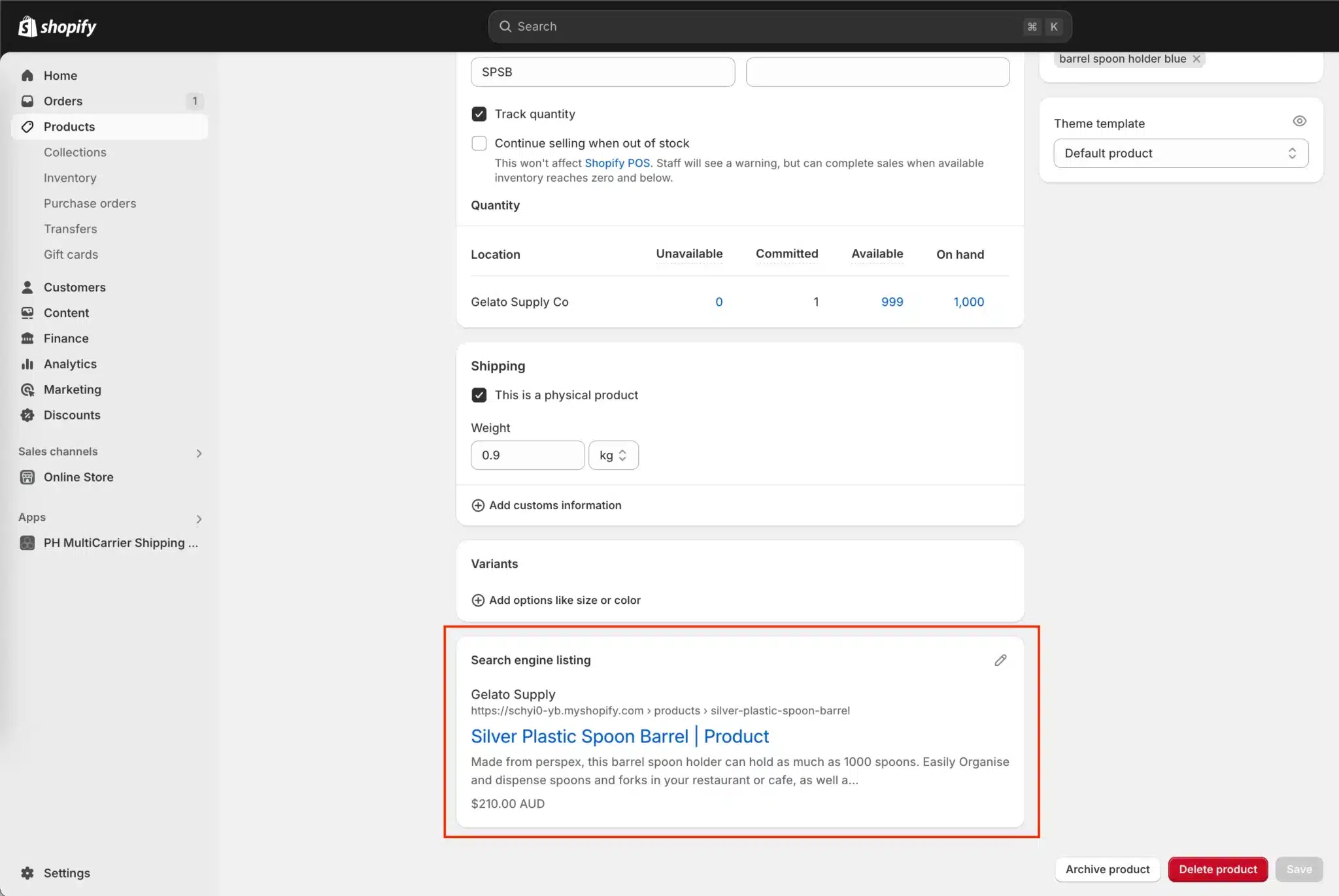
Task: Collapse the Sales channels section
Action: tap(198, 452)
